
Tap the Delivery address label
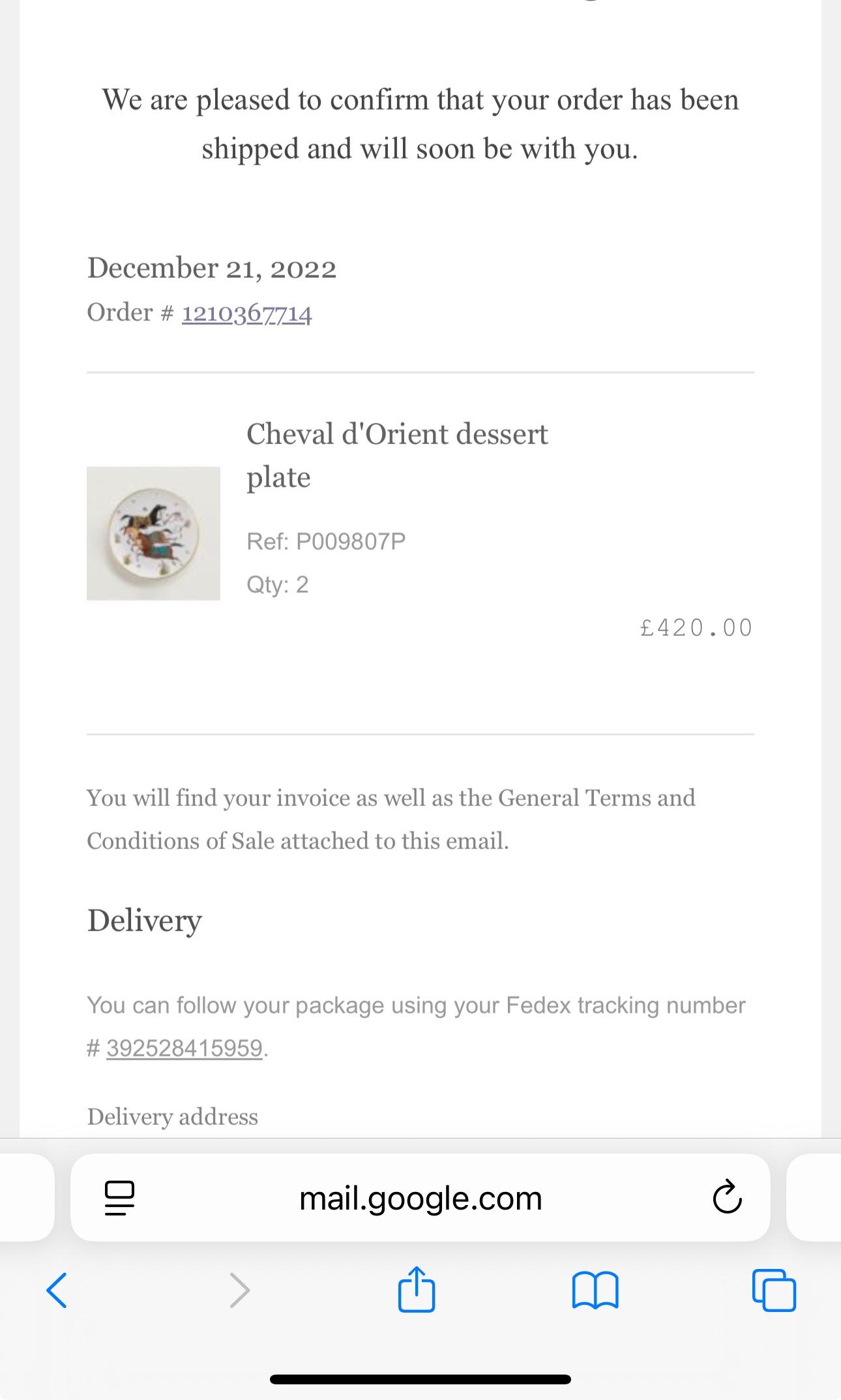[173, 1116]
